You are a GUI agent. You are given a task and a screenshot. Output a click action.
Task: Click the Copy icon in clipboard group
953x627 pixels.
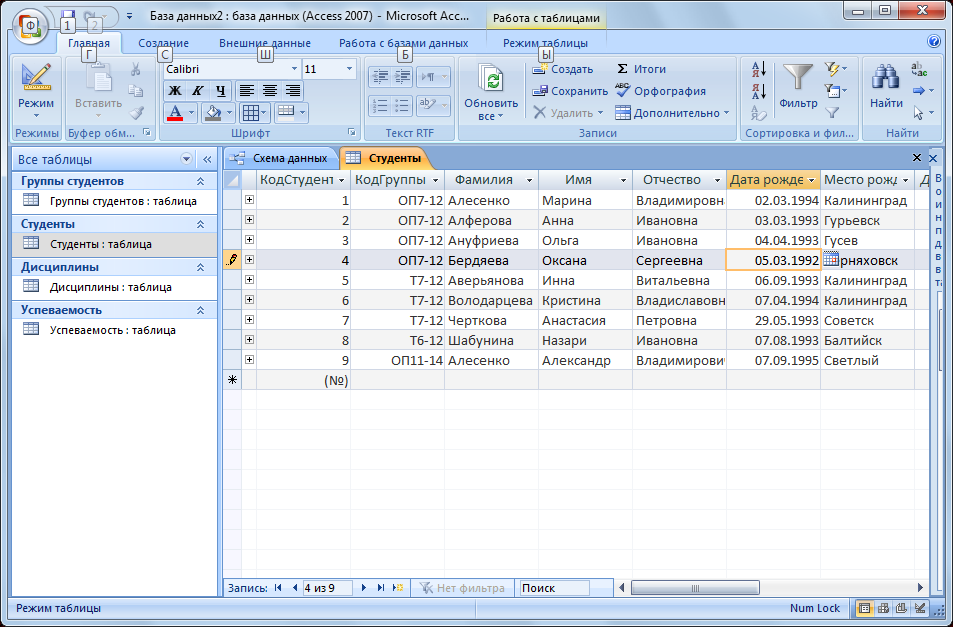[x=136, y=91]
